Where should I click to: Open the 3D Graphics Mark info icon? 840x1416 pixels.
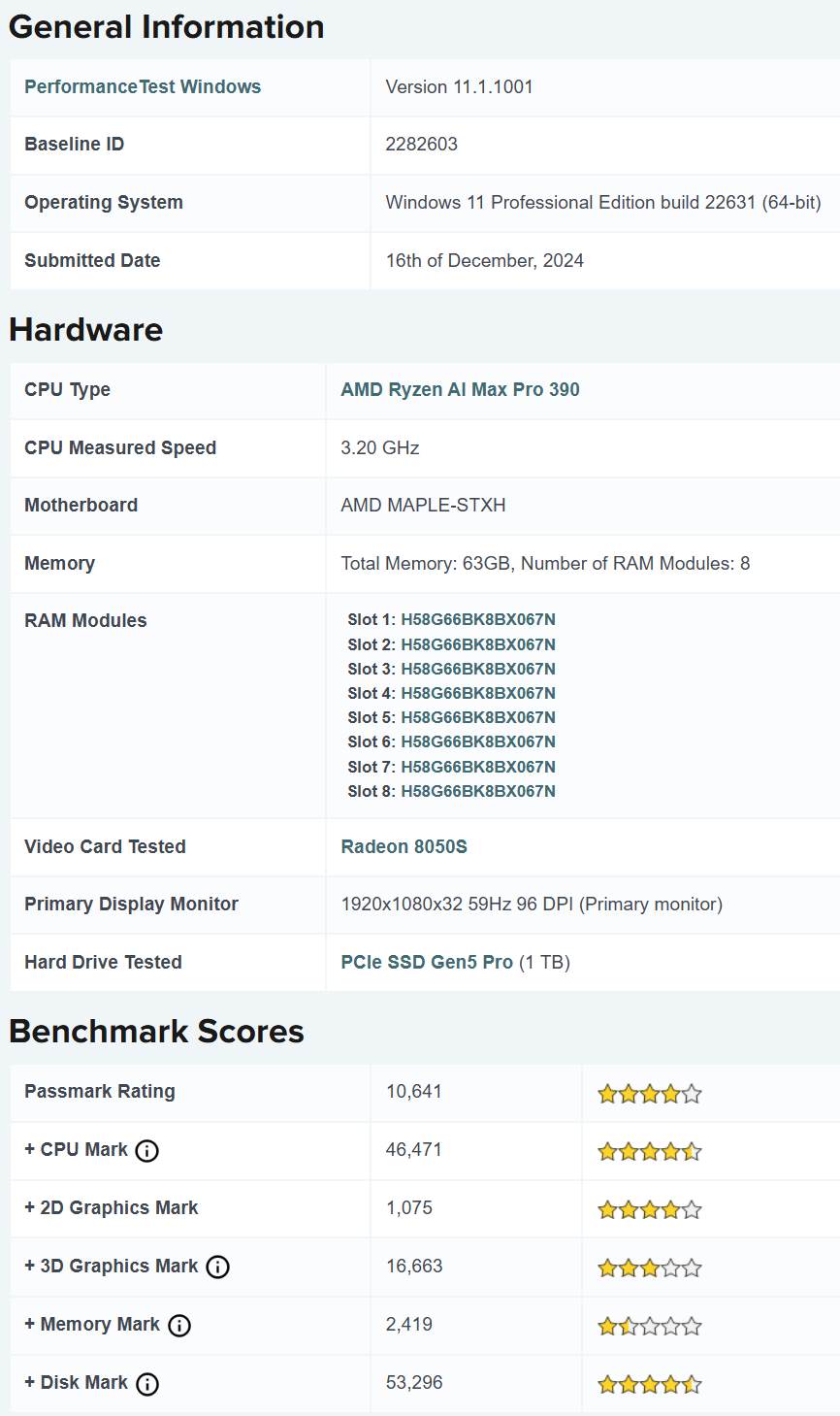pos(218,1267)
